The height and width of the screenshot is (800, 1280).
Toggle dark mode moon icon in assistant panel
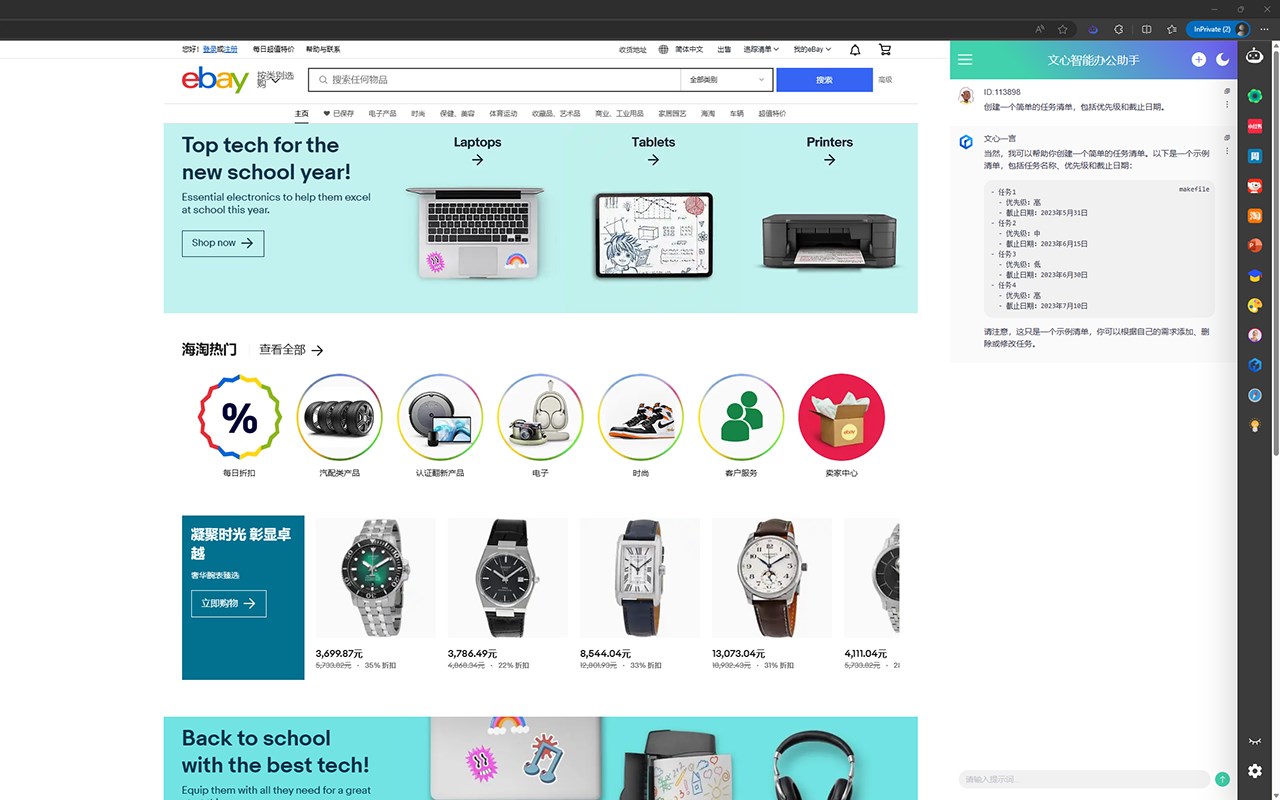point(1223,60)
